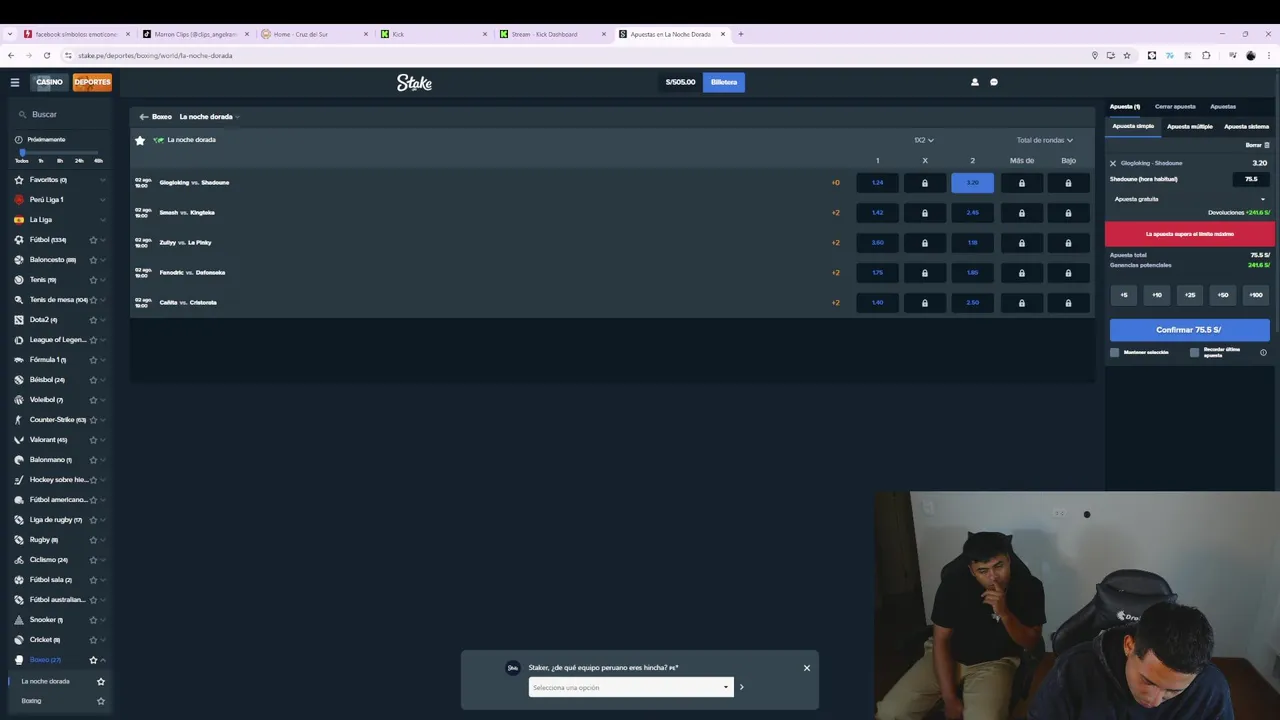The height and width of the screenshot is (720, 1280).
Task: Expand Fútbol category chevron
Action: (103, 240)
